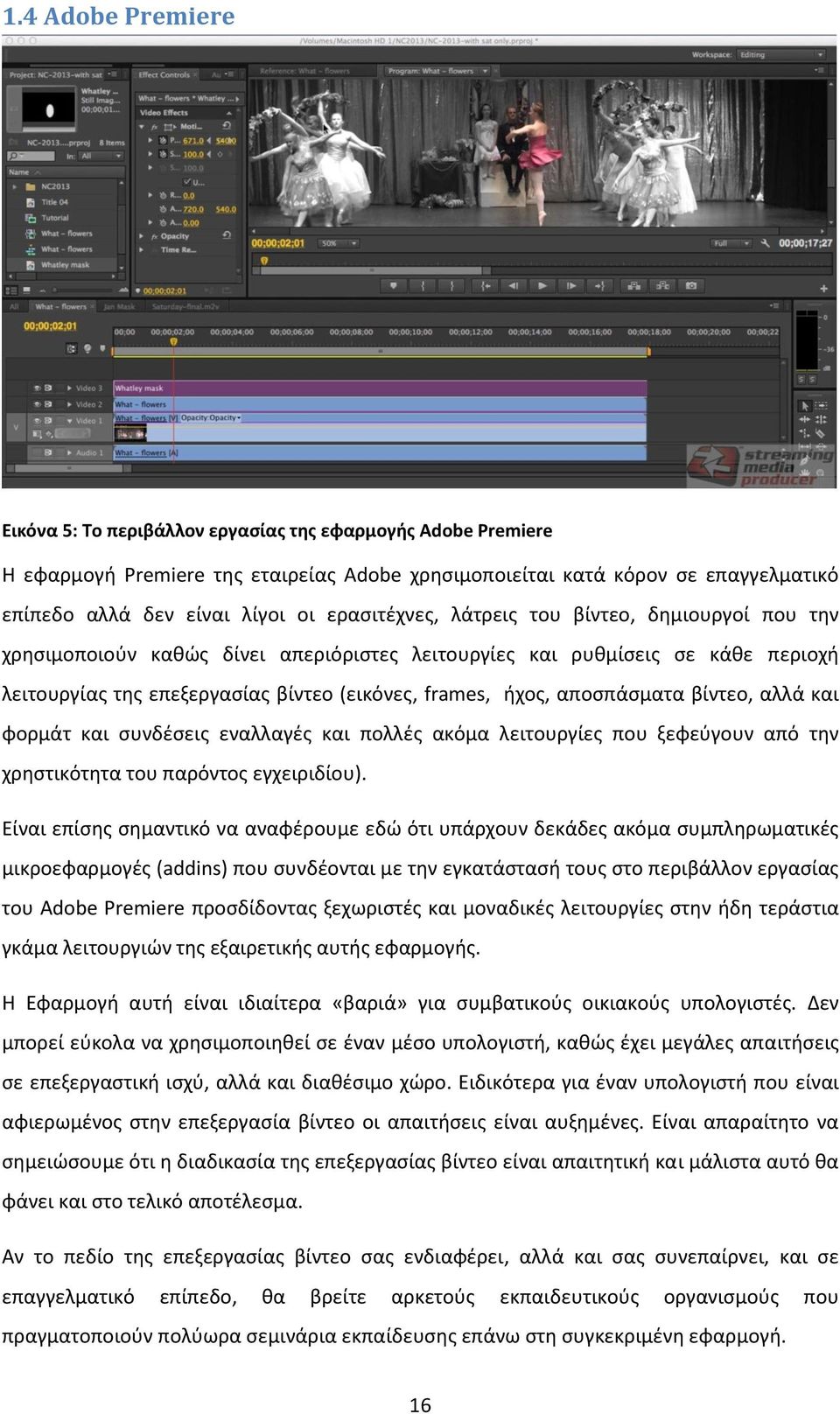
Task: Toggle Video 2 track visibility eye
Action: point(37,404)
